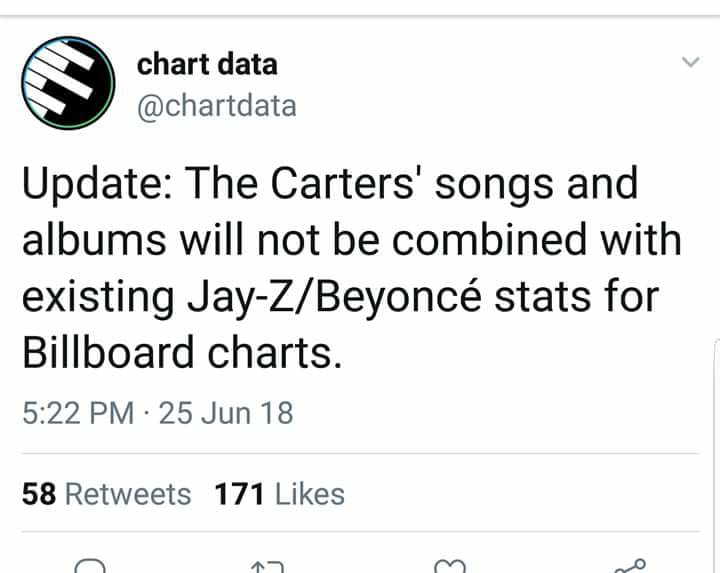Click the bold number 58

point(38,494)
